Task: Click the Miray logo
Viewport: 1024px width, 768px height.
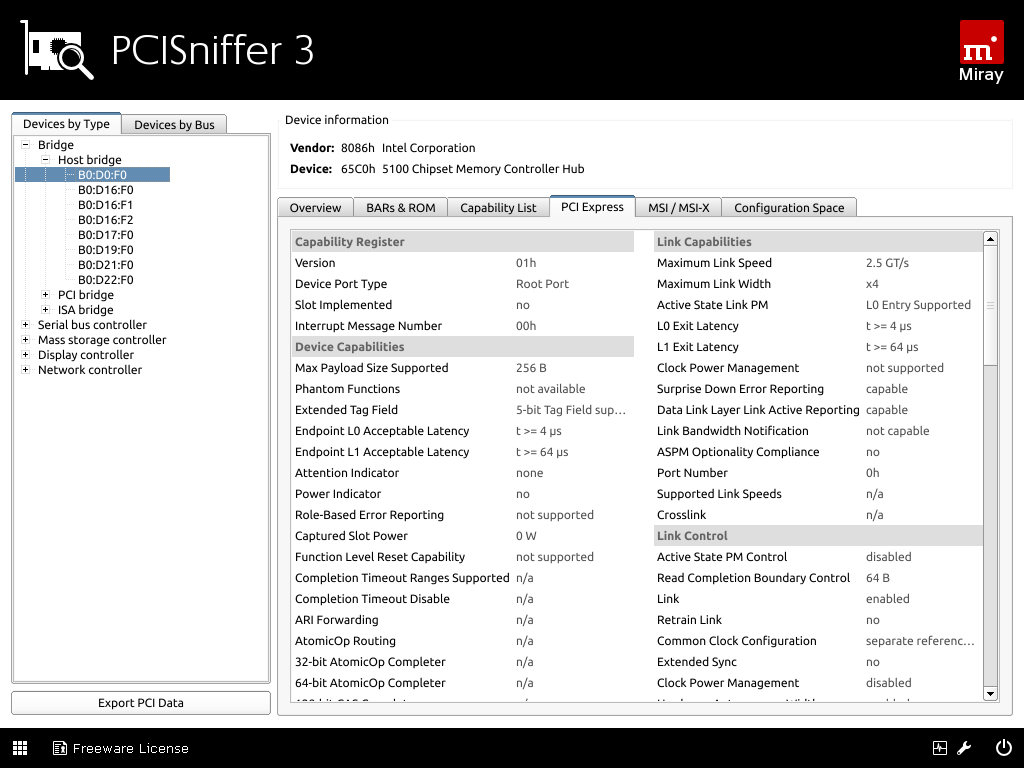Action: pyautogui.click(x=980, y=51)
